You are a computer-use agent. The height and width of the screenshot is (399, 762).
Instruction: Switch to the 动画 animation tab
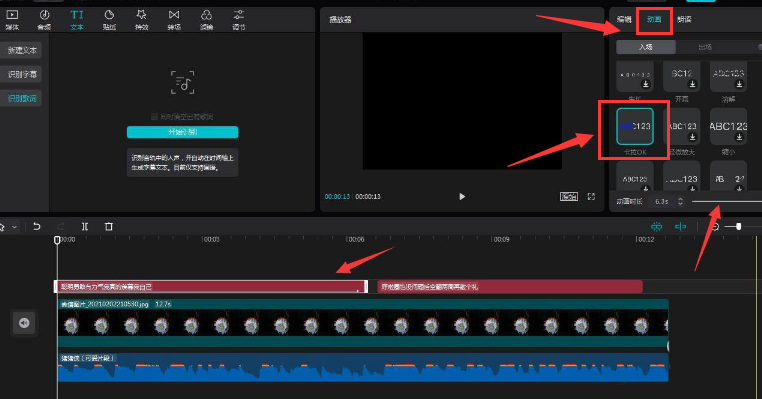pos(654,19)
